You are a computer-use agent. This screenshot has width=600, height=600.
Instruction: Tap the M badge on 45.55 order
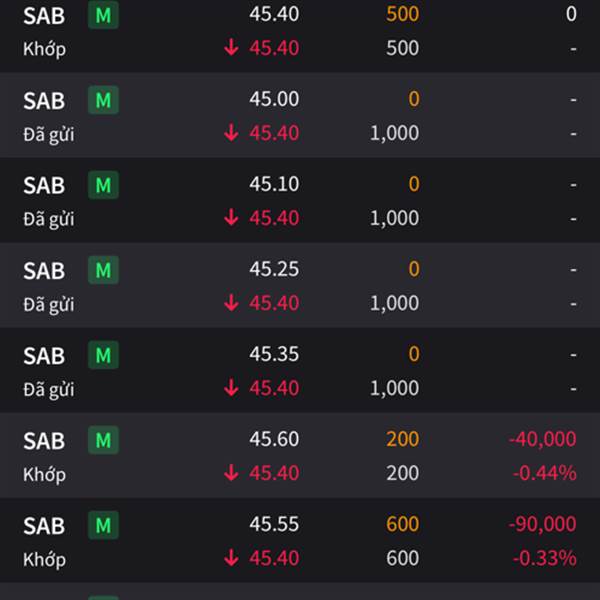point(103,525)
